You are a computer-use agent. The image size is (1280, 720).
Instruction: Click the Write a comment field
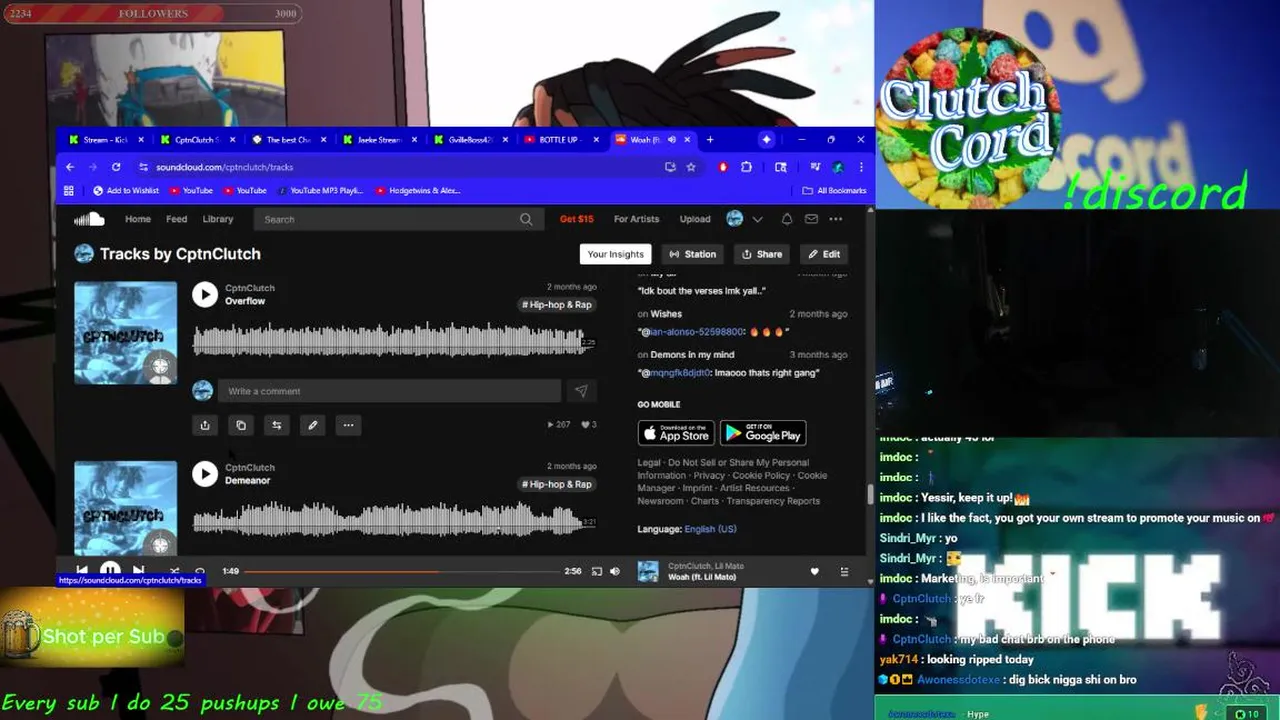[390, 391]
